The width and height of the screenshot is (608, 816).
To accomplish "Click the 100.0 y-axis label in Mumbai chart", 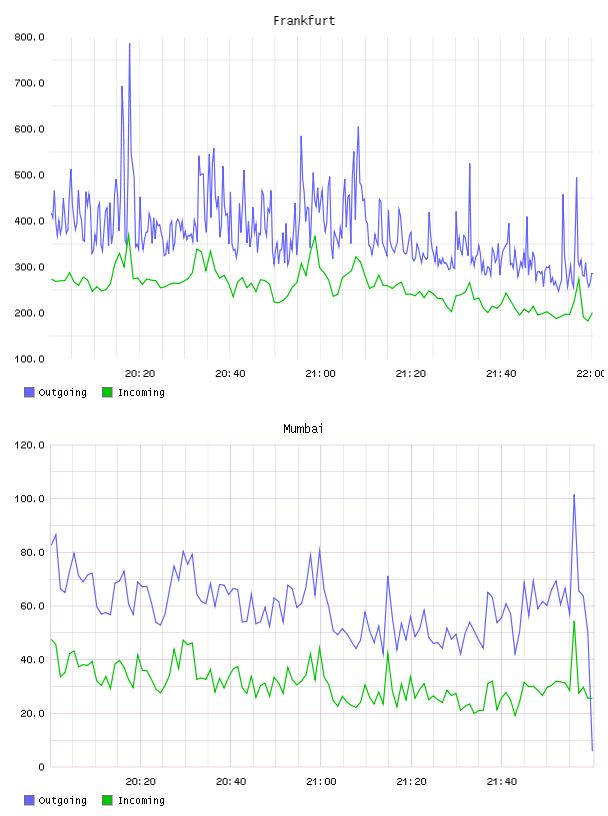I will point(29,499).
